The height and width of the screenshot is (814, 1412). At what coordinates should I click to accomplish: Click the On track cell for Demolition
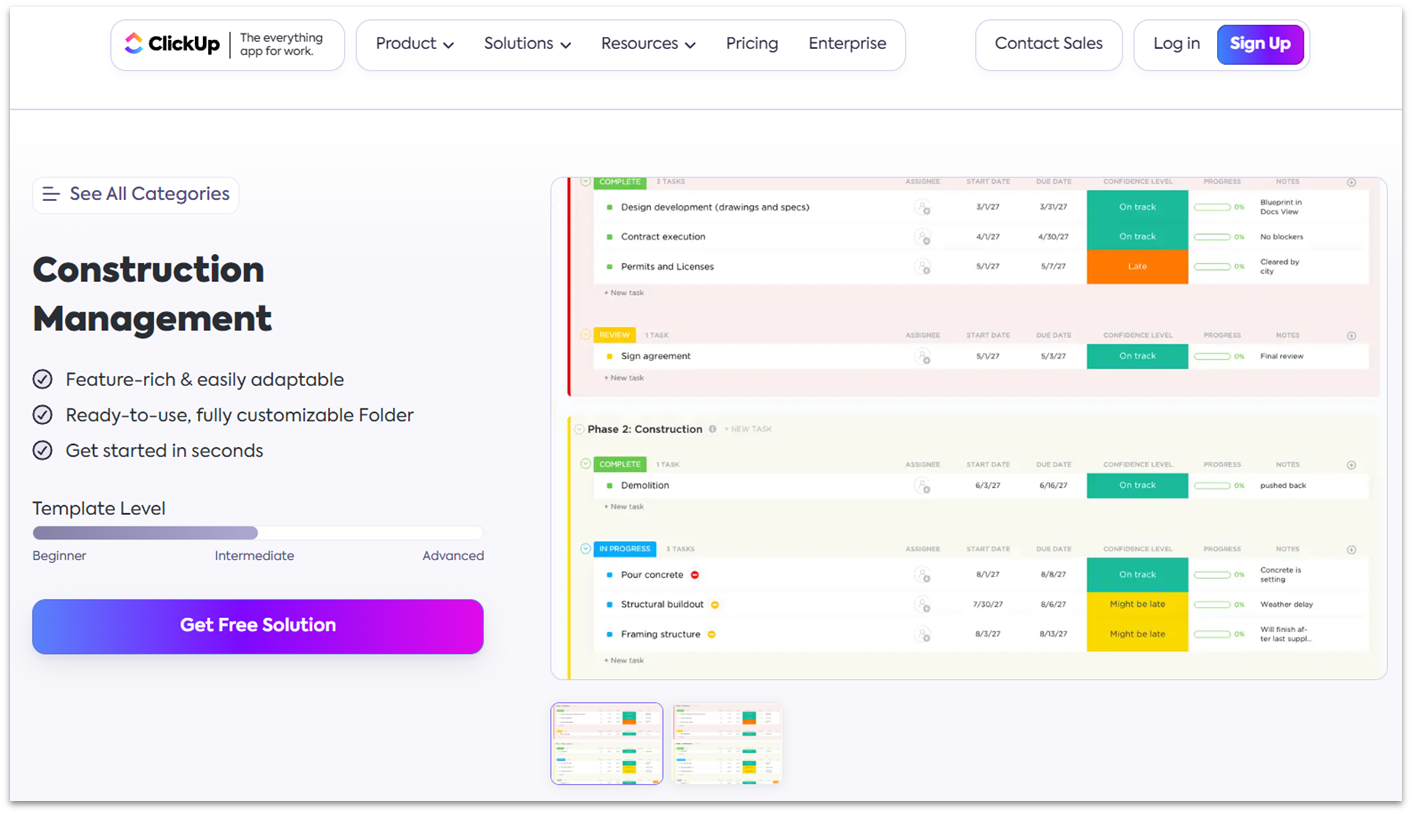[x=1137, y=486]
